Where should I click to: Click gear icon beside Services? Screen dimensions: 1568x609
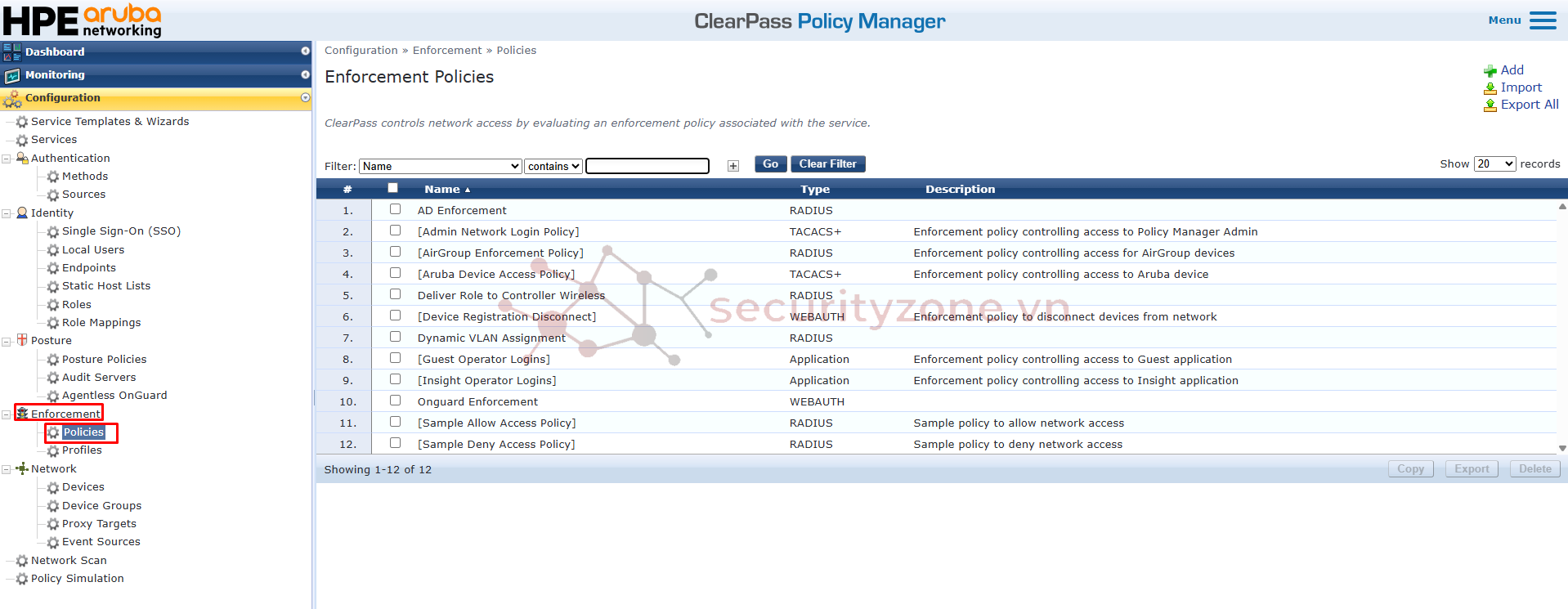[x=22, y=141]
